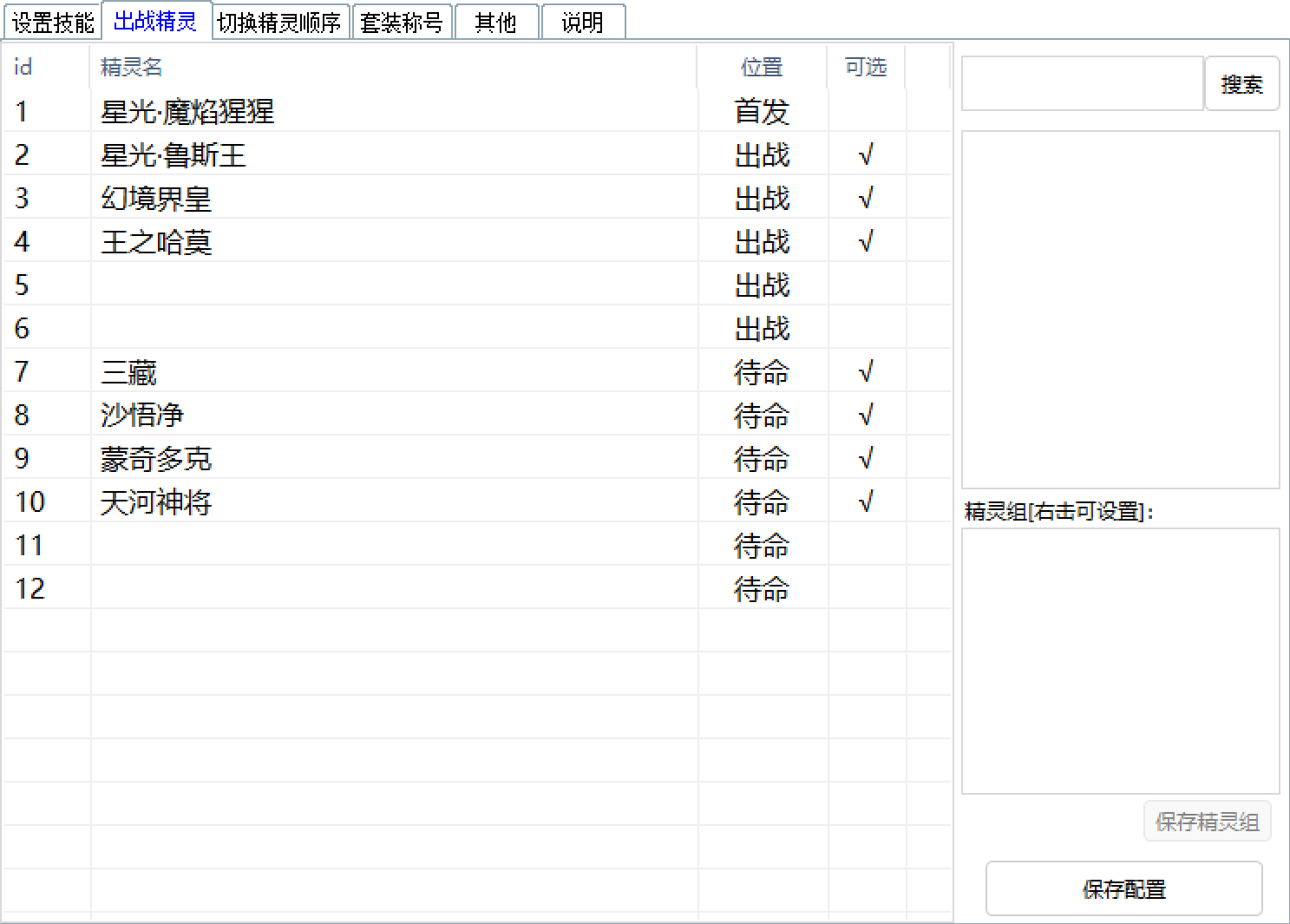1290x924 pixels.
Task: Open the 说明 tab
Action: coord(583,22)
